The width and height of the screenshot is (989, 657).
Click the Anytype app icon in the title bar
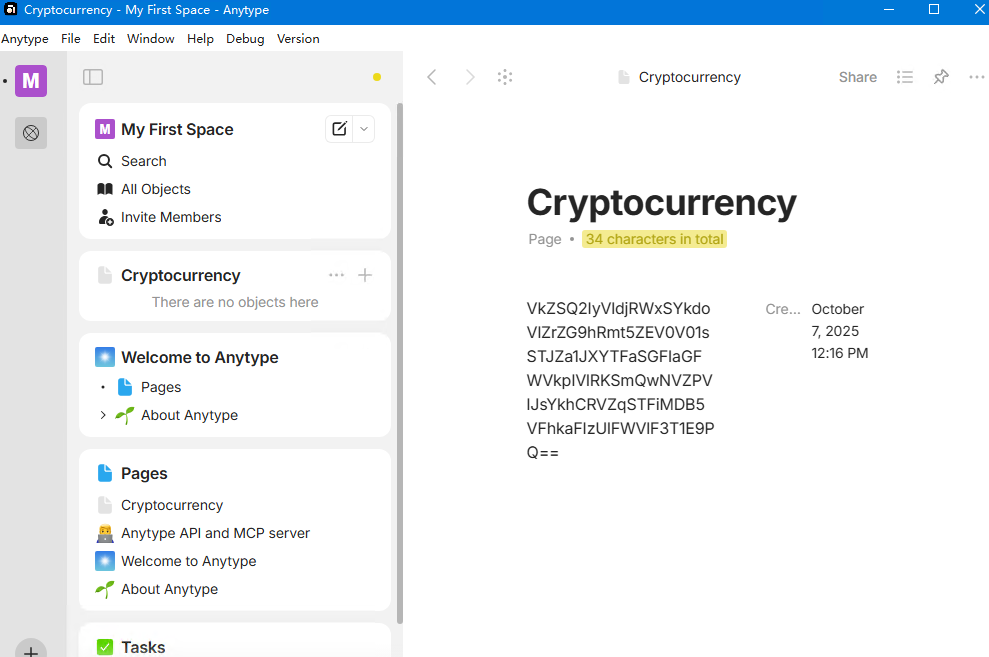click(11, 9)
